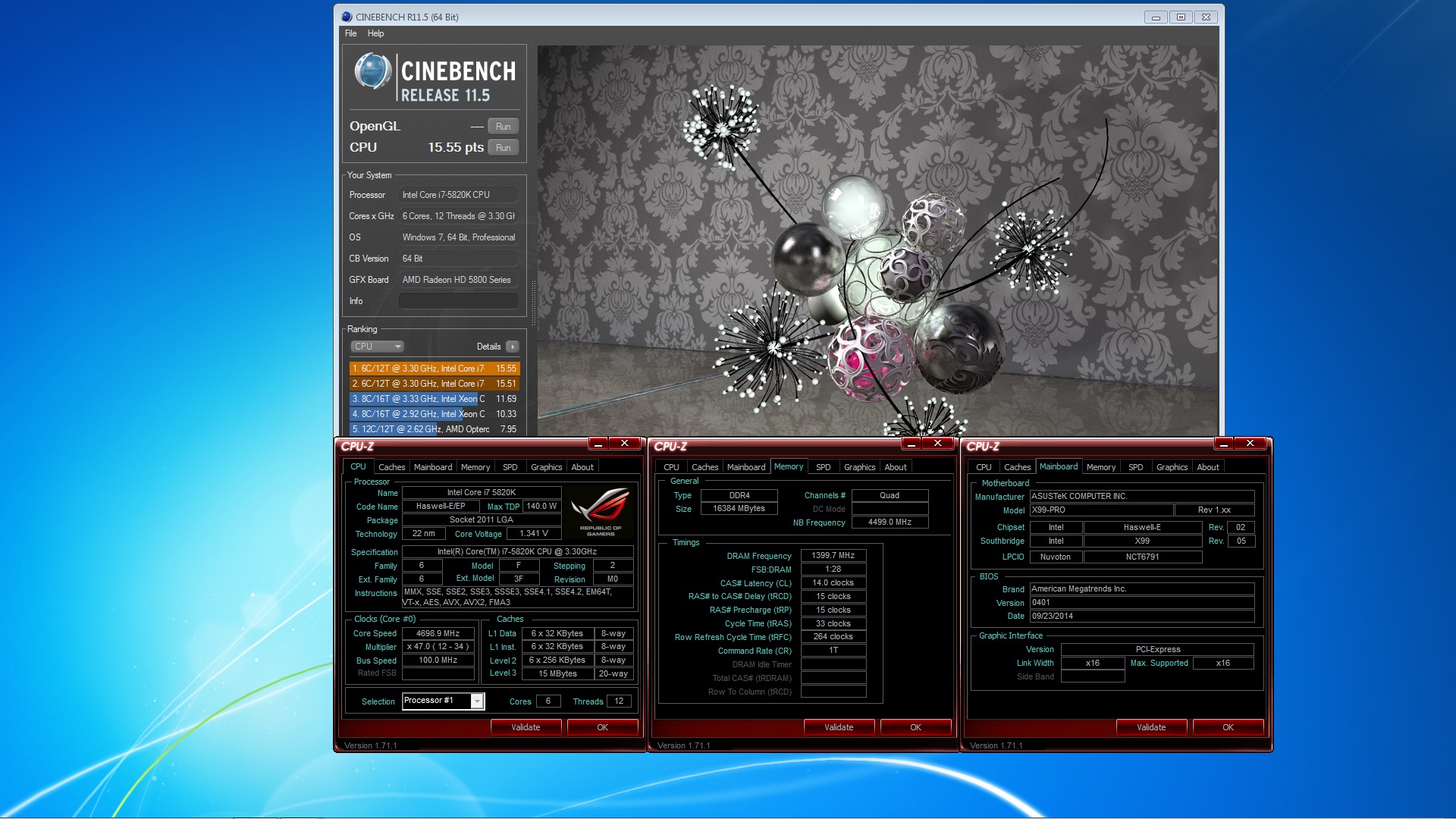Close the middle CPU-Z Memory window
1456x819 pixels.
pos(937,444)
